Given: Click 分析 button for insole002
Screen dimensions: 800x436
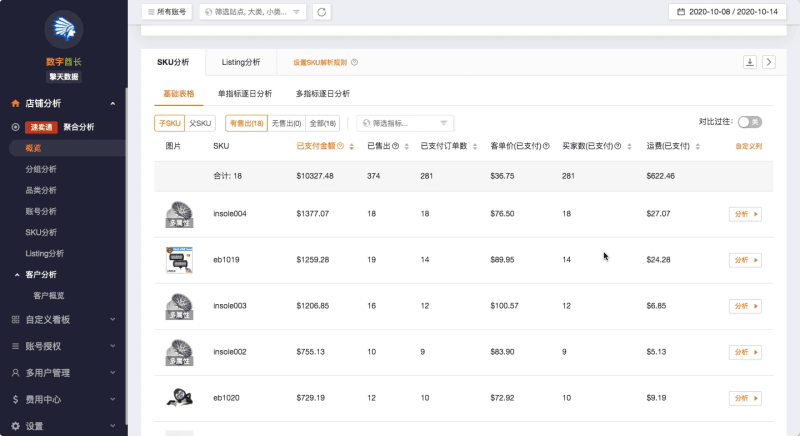Looking at the screenshot, I should [745, 352].
